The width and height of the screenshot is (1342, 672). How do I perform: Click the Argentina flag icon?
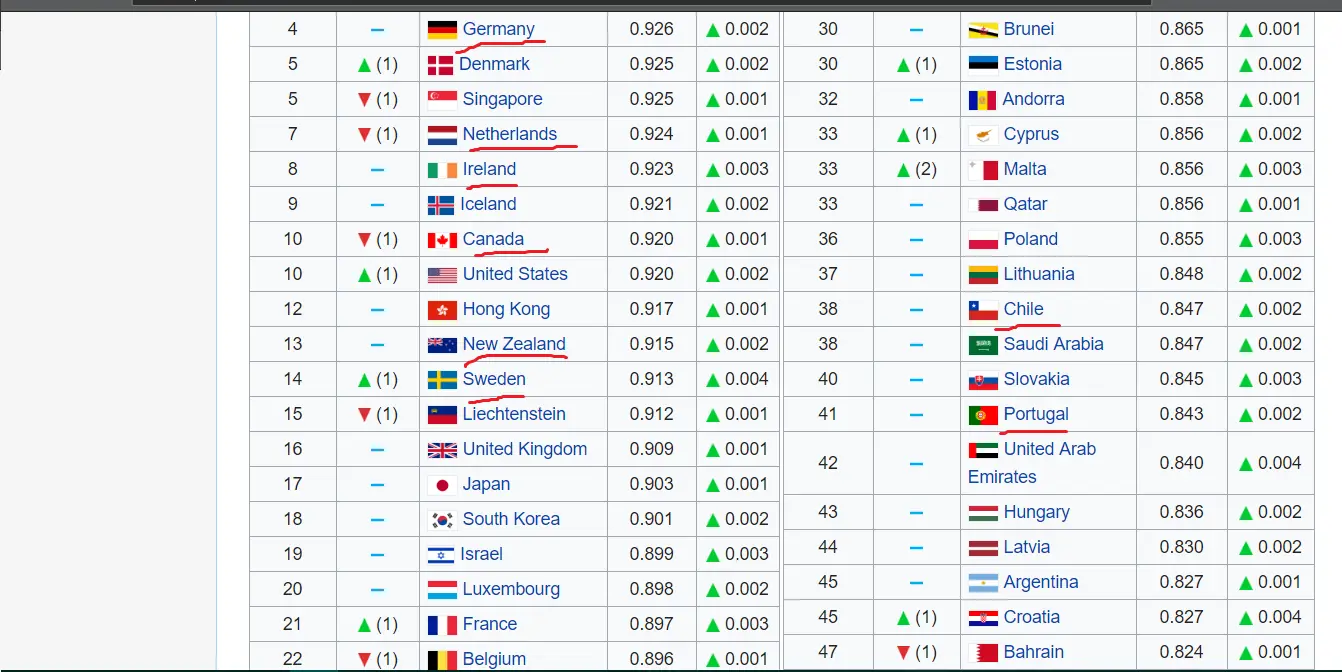pyautogui.click(x=983, y=583)
